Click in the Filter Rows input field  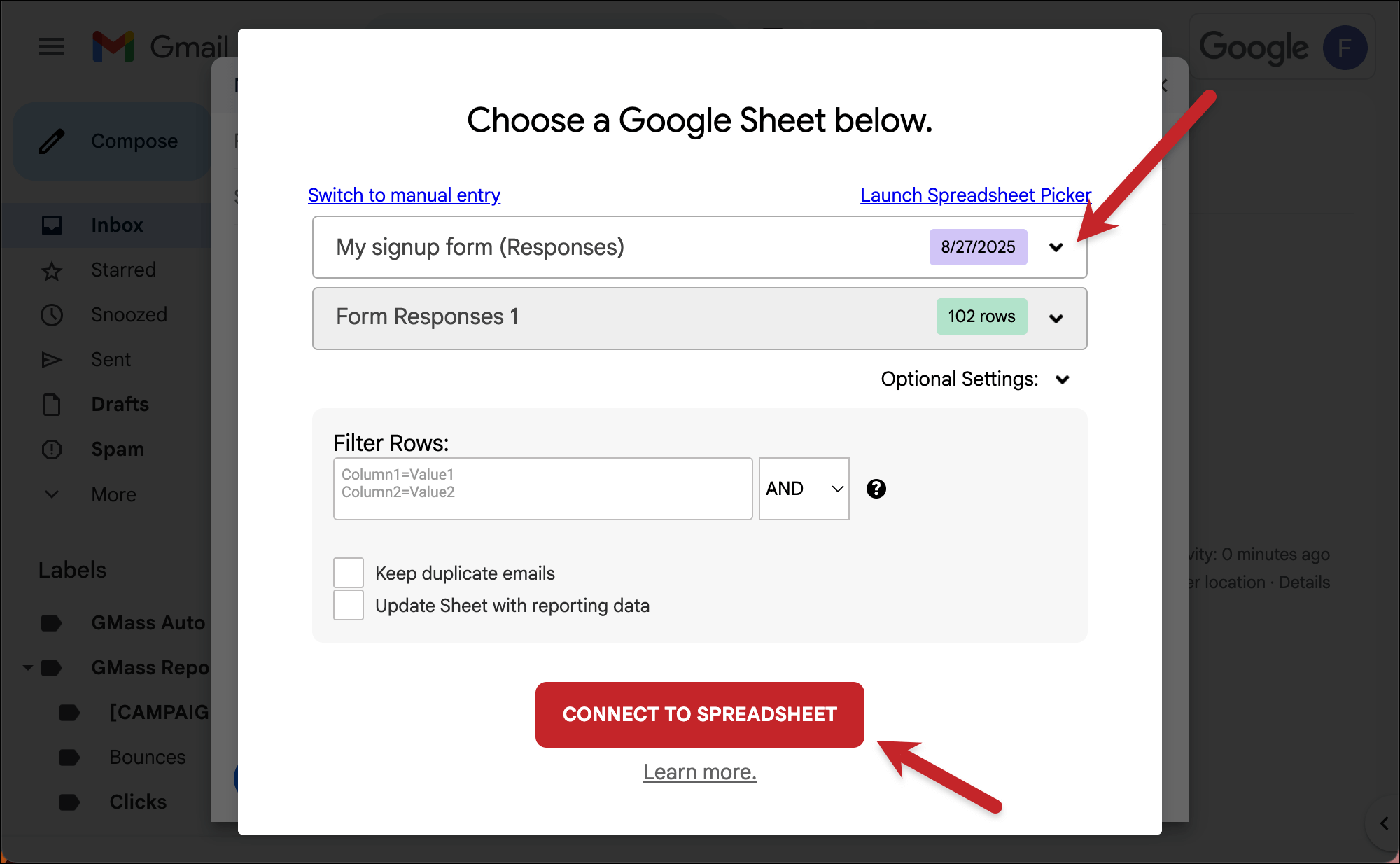542,489
